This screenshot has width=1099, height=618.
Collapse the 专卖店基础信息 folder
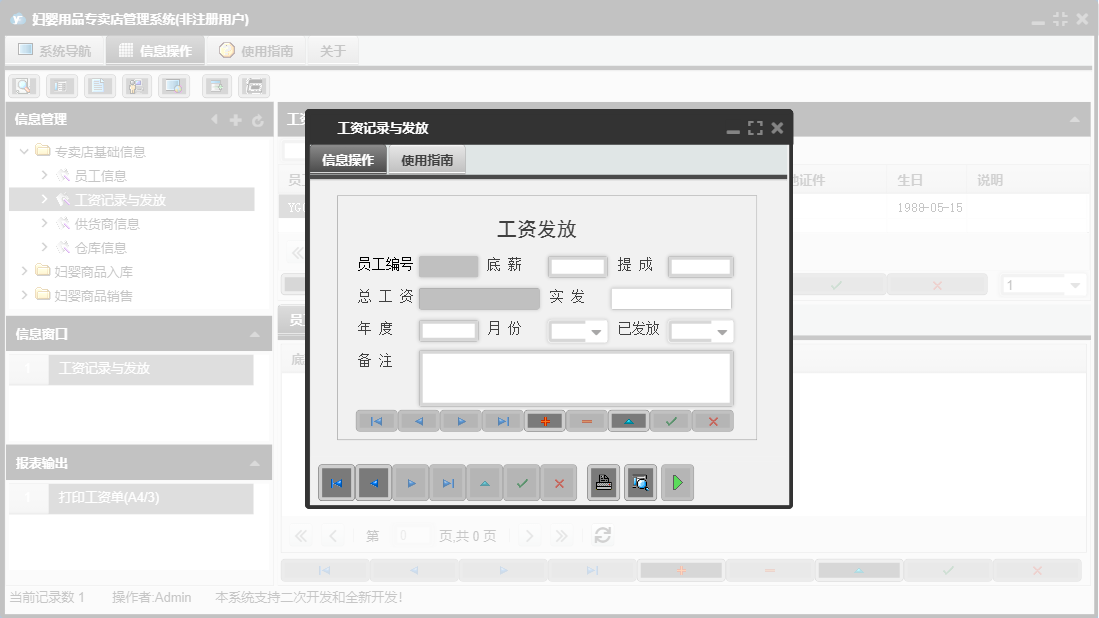point(22,151)
